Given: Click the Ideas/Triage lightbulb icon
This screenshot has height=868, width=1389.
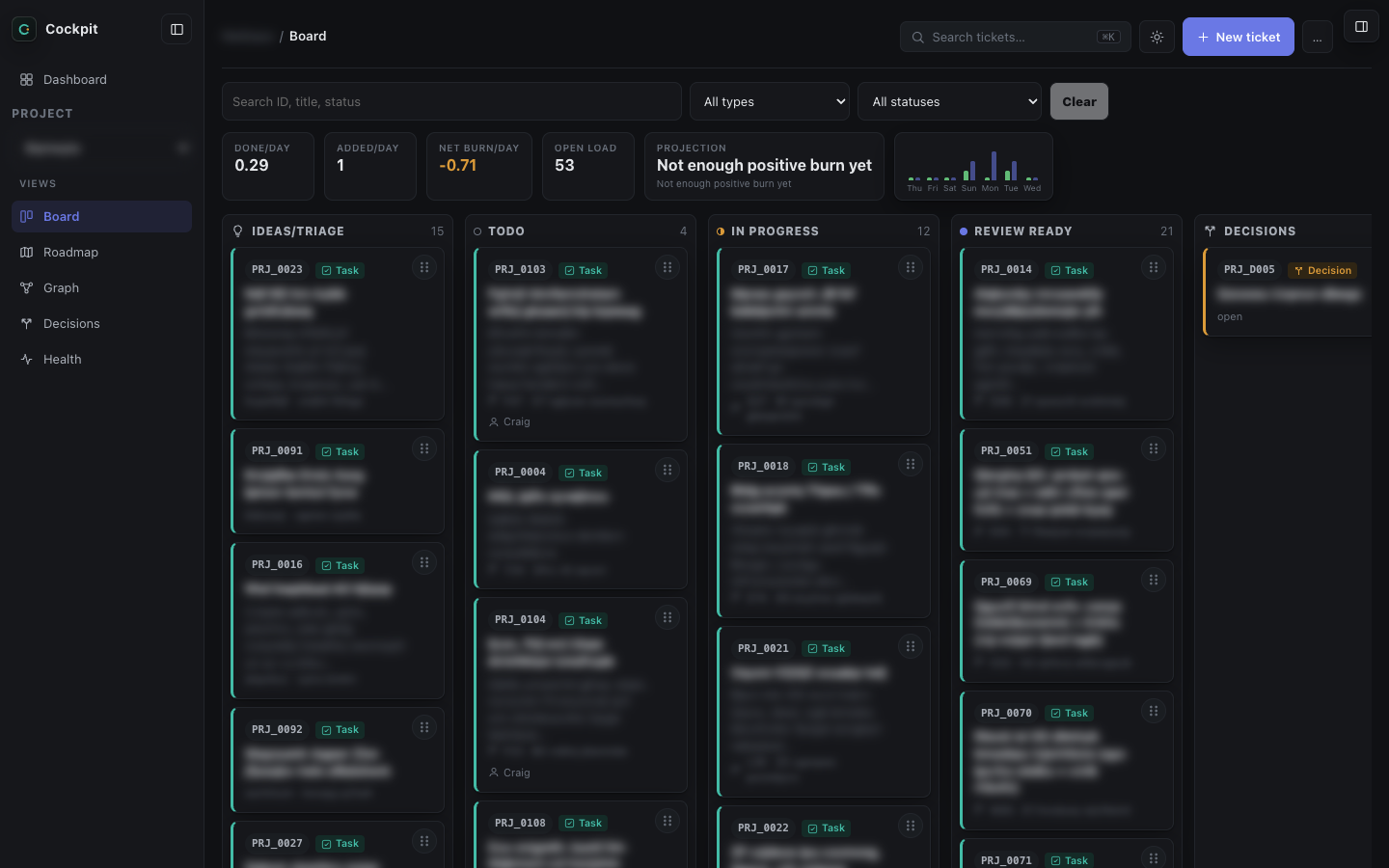Looking at the screenshot, I should pos(238,231).
